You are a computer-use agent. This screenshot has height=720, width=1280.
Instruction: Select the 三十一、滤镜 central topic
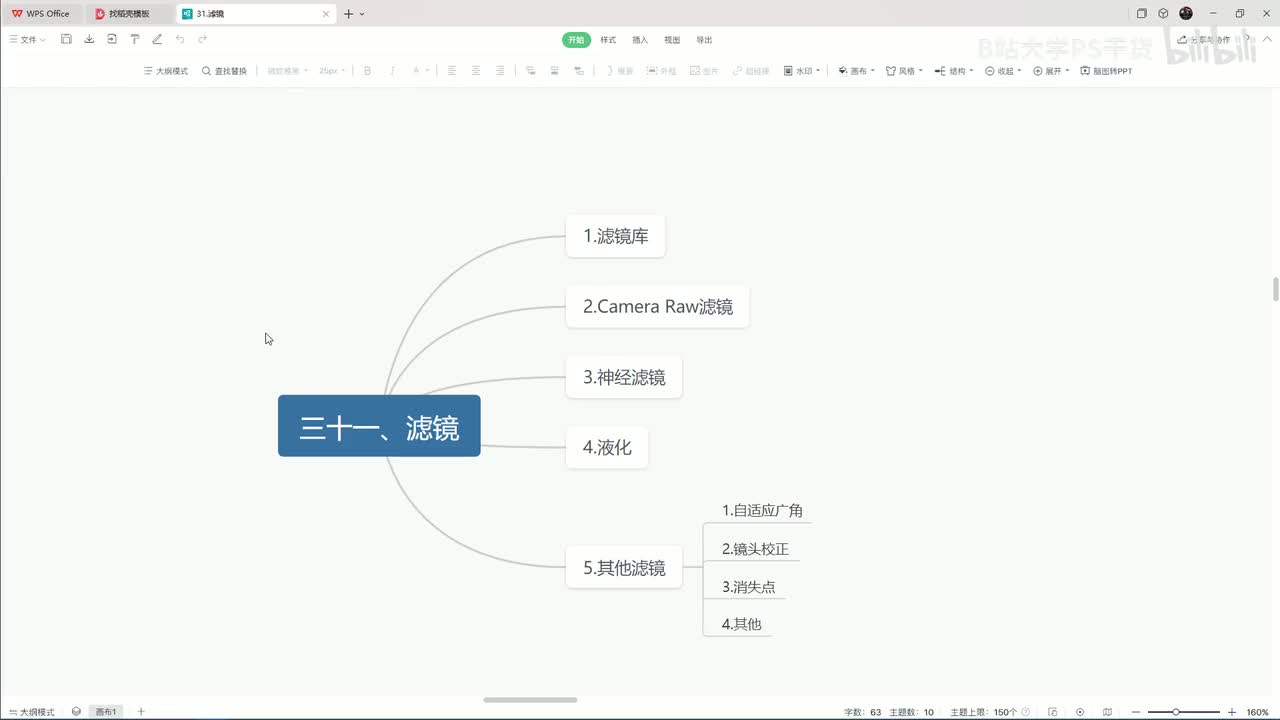[x=379, y=426]
